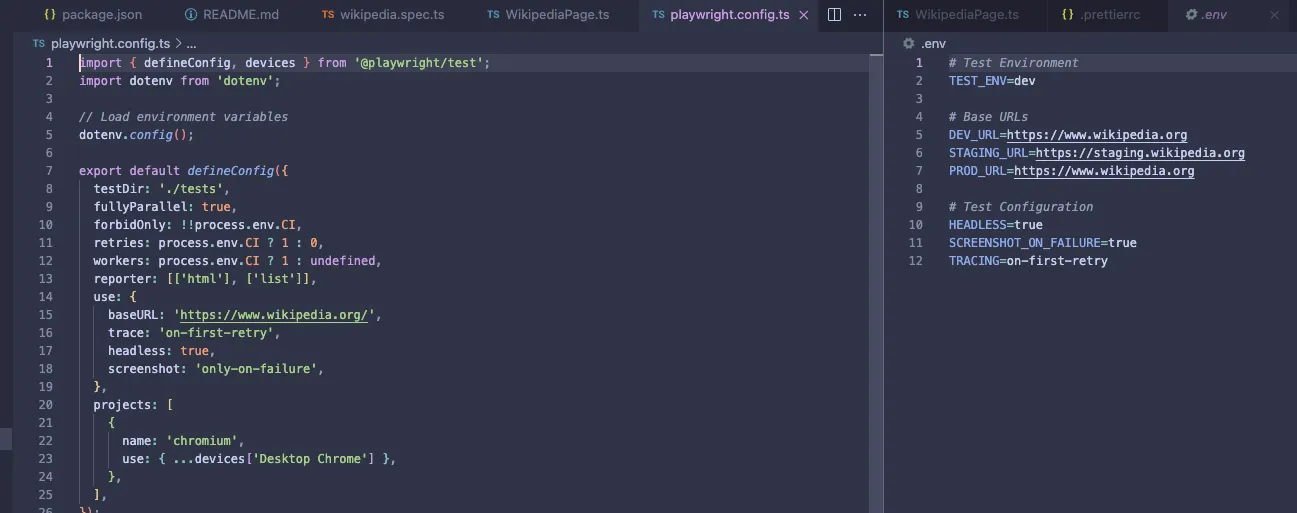Click the package.json file type icon

[50, 15]
